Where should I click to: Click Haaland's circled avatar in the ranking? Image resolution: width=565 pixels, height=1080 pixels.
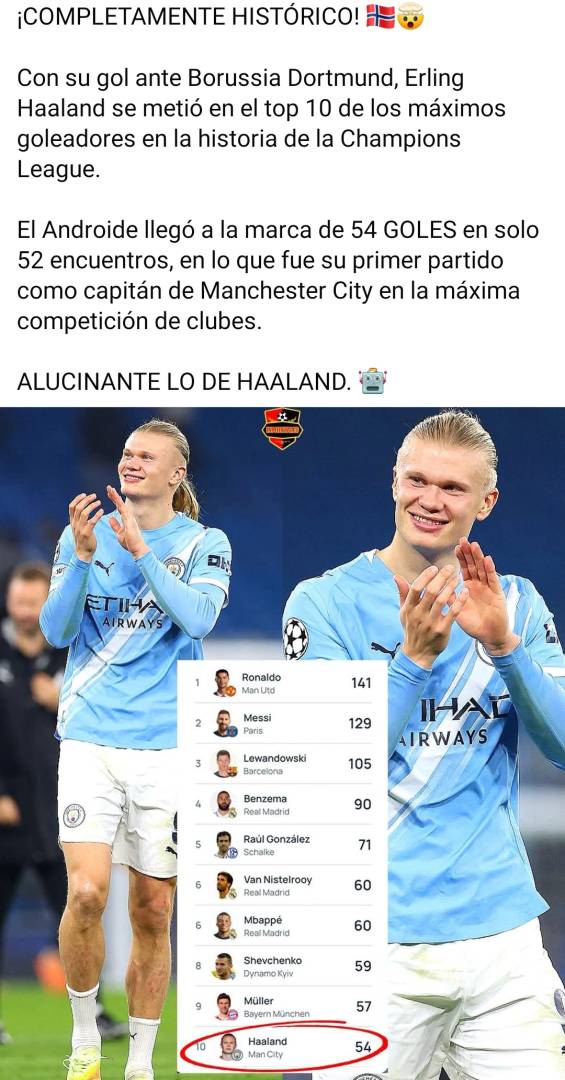coord(229,1047)
